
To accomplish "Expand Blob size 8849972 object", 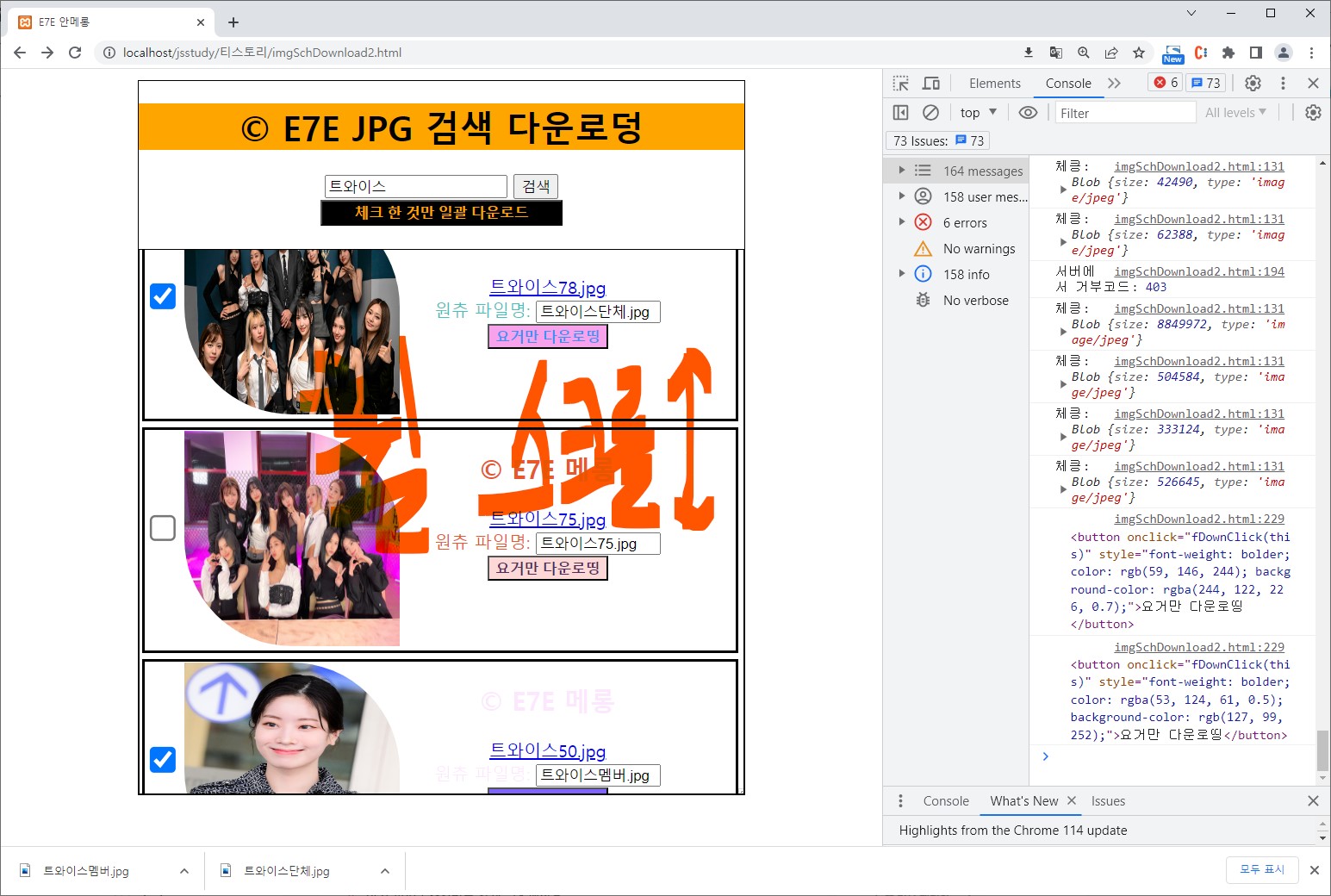I will 1063,332.
